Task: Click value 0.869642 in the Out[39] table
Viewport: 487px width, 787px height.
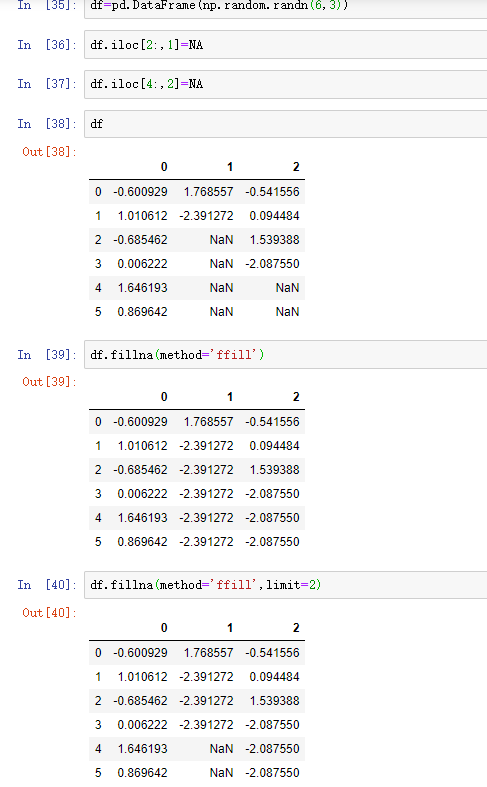Action: 143,542
